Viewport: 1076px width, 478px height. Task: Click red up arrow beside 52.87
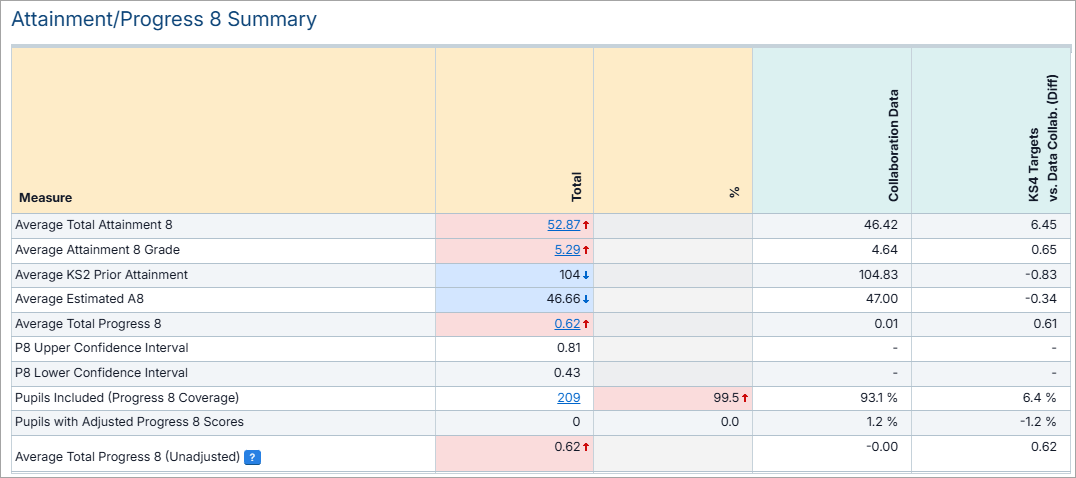[x=586, y=225]
